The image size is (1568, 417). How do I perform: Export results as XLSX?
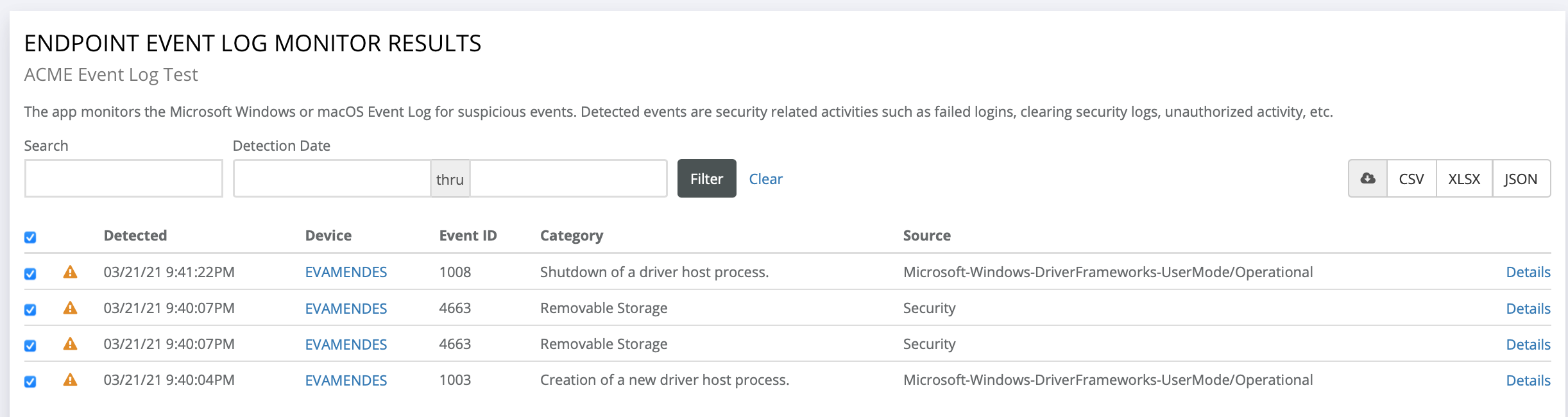click(x=1464, y=178)
